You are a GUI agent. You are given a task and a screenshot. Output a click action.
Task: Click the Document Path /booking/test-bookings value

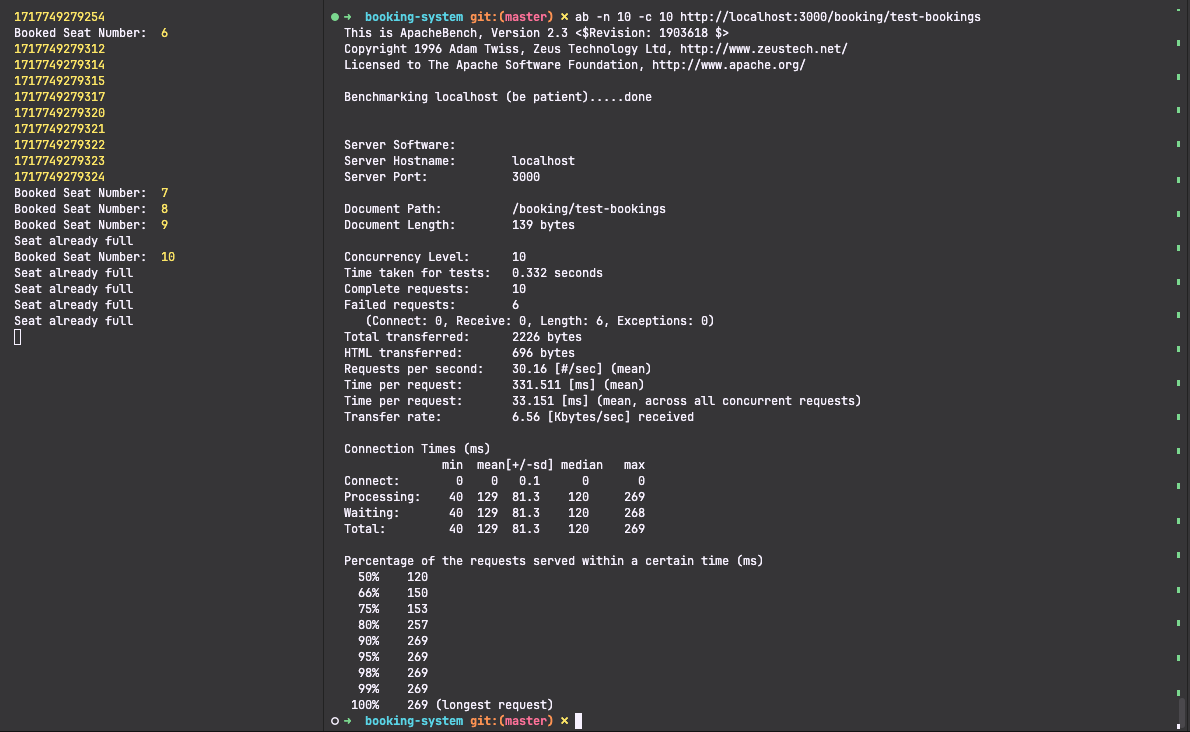[588, 209]
